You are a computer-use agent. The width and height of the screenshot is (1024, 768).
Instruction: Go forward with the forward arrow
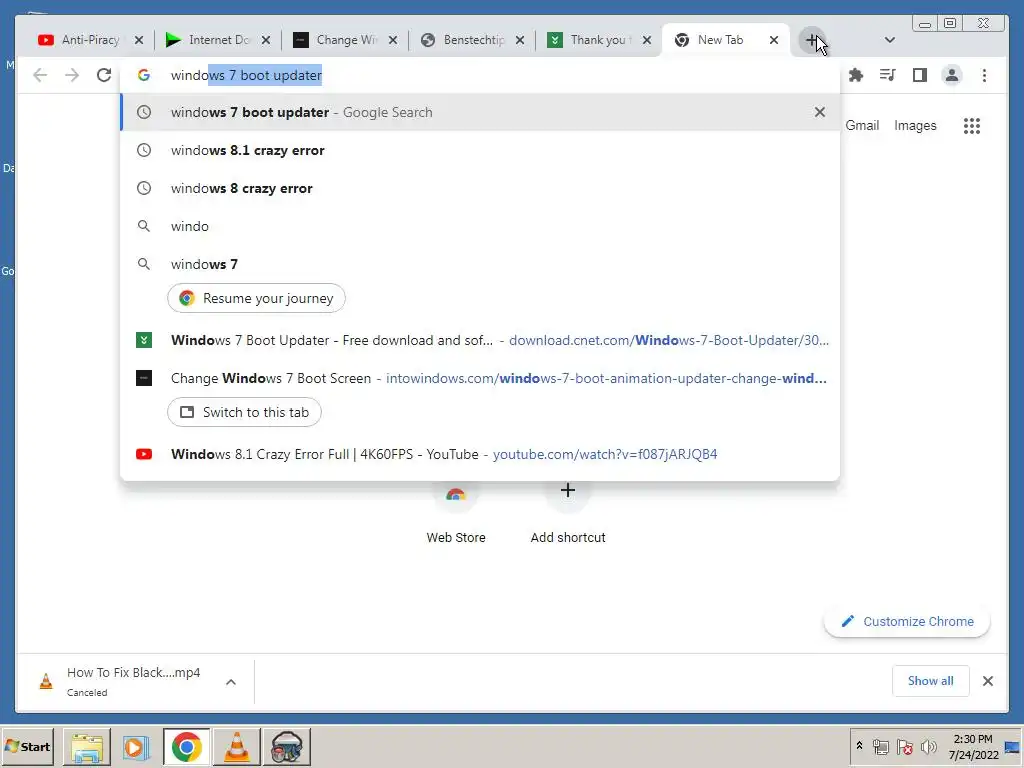(x=72, y=75)
